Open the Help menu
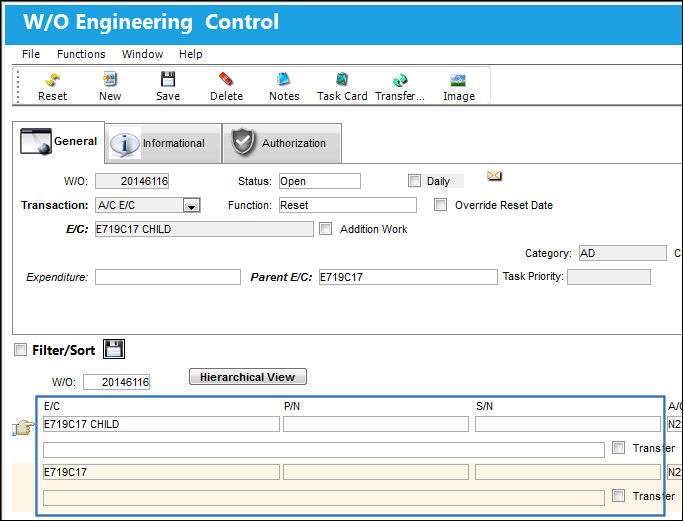Image resolution: width=683 pixels, height=521 pixels. click(x=191, y=54)
